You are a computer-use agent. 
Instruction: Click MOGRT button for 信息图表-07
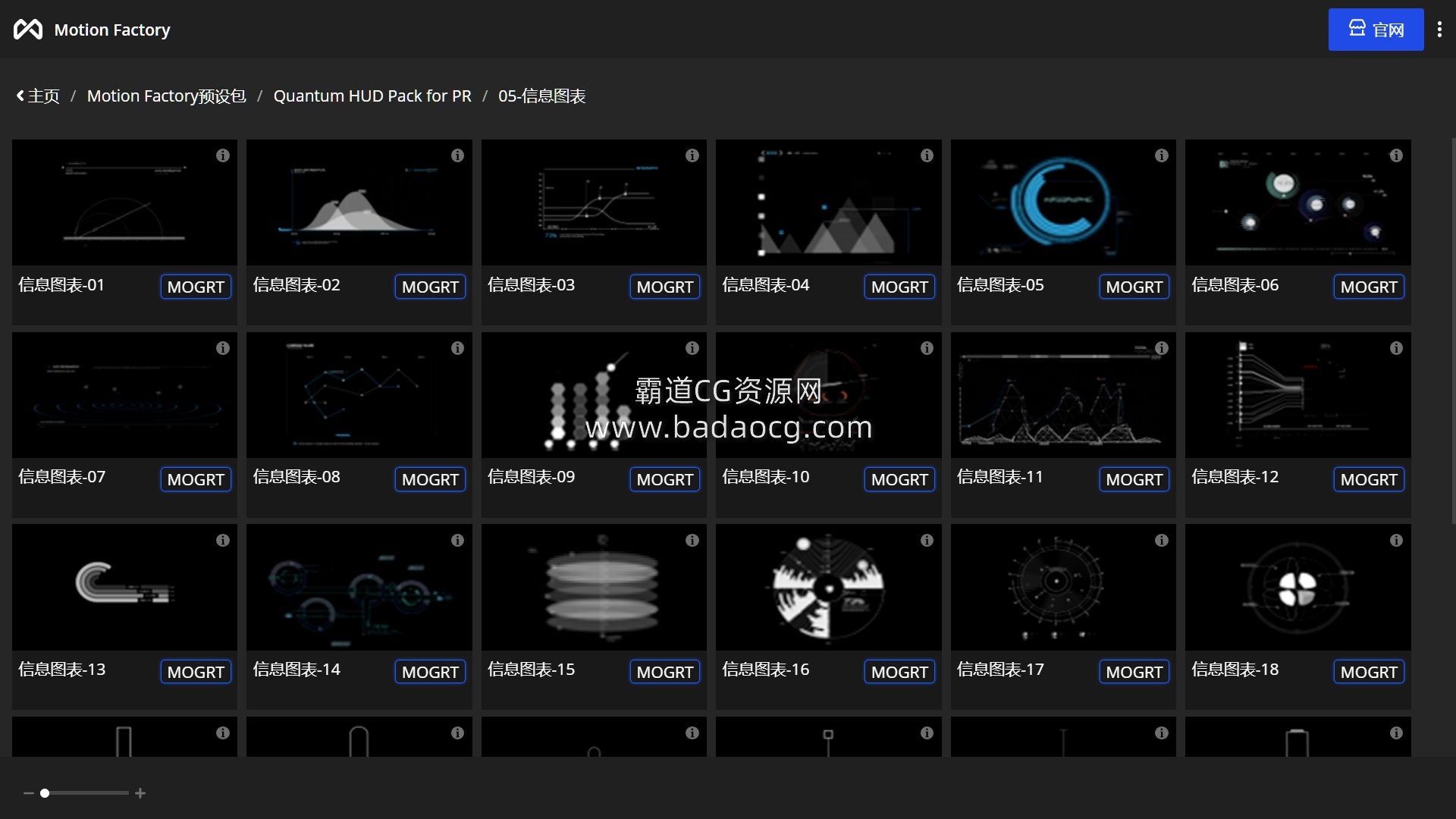pos(196,479)
